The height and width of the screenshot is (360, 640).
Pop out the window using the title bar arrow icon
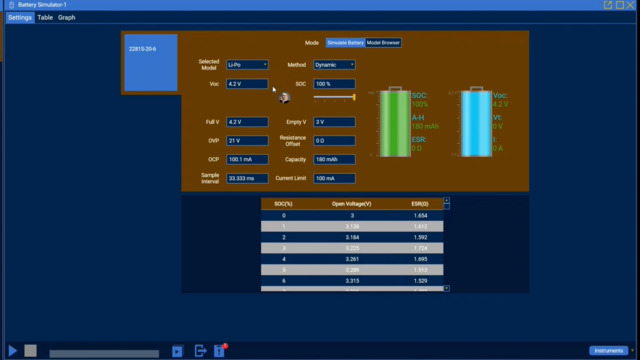pyautogui.click(x=608, y=5)
